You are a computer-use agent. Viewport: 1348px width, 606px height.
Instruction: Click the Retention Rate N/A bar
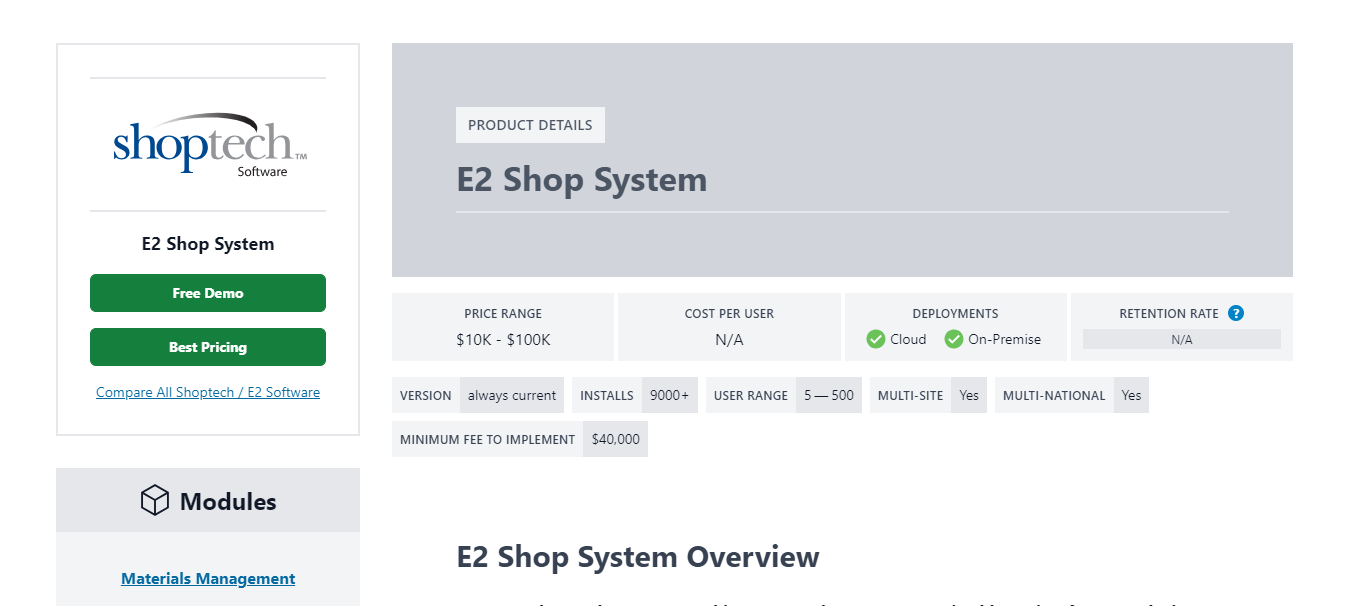click(1181, 339)
